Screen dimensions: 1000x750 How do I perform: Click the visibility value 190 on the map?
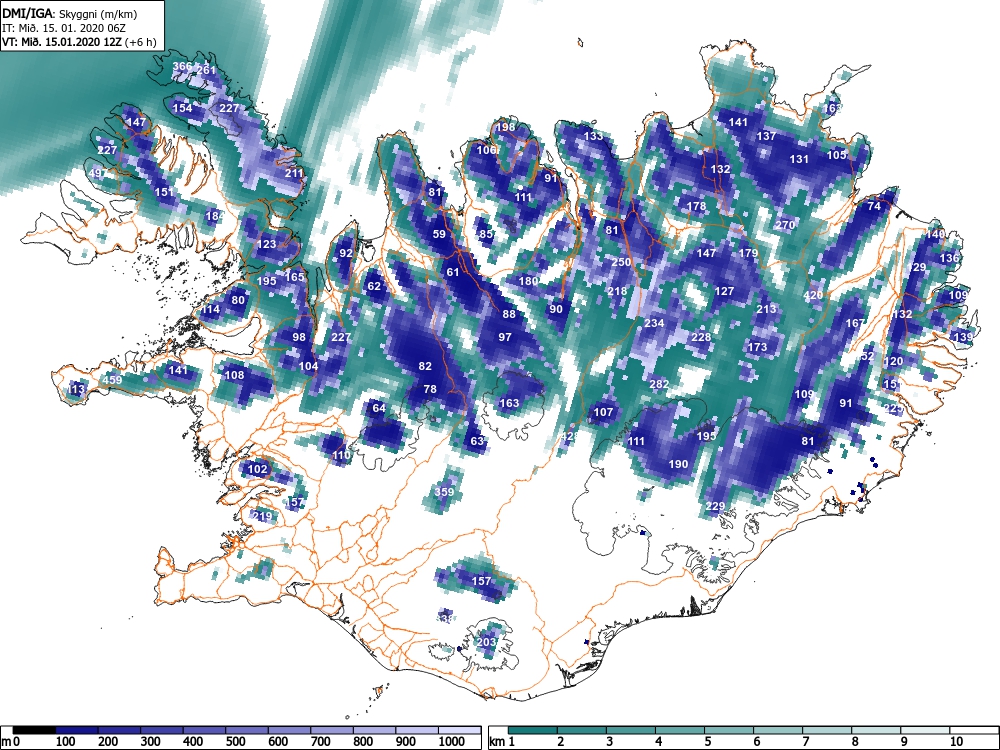(x=678, y=464)
